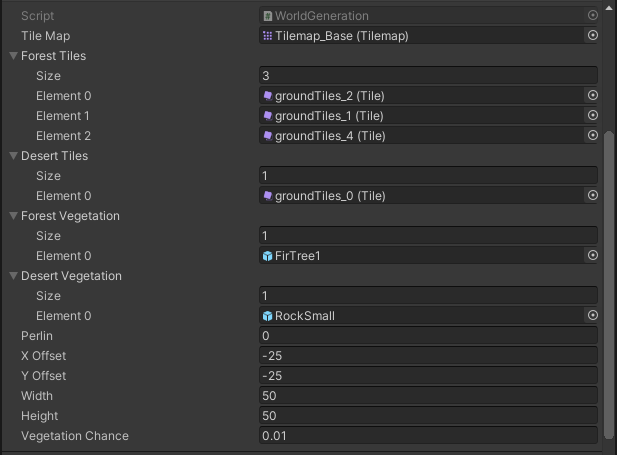This screenshot has width=617, height=455.
Task: Collapse the Desert Vegetation array
Action: [13, 276]
